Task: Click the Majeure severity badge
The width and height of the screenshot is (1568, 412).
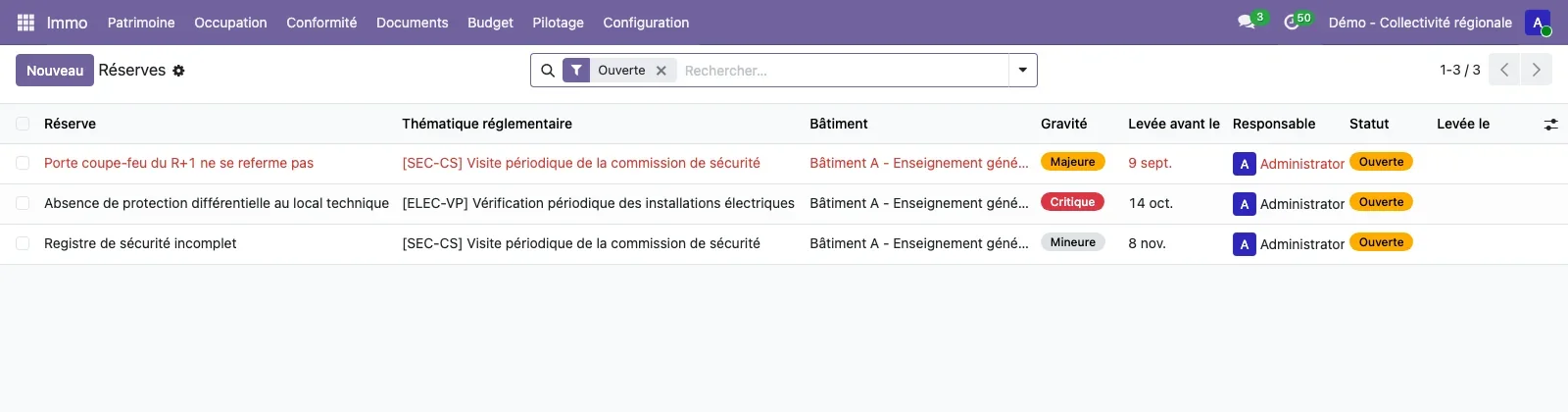Action: click(x=1073, y=162)
